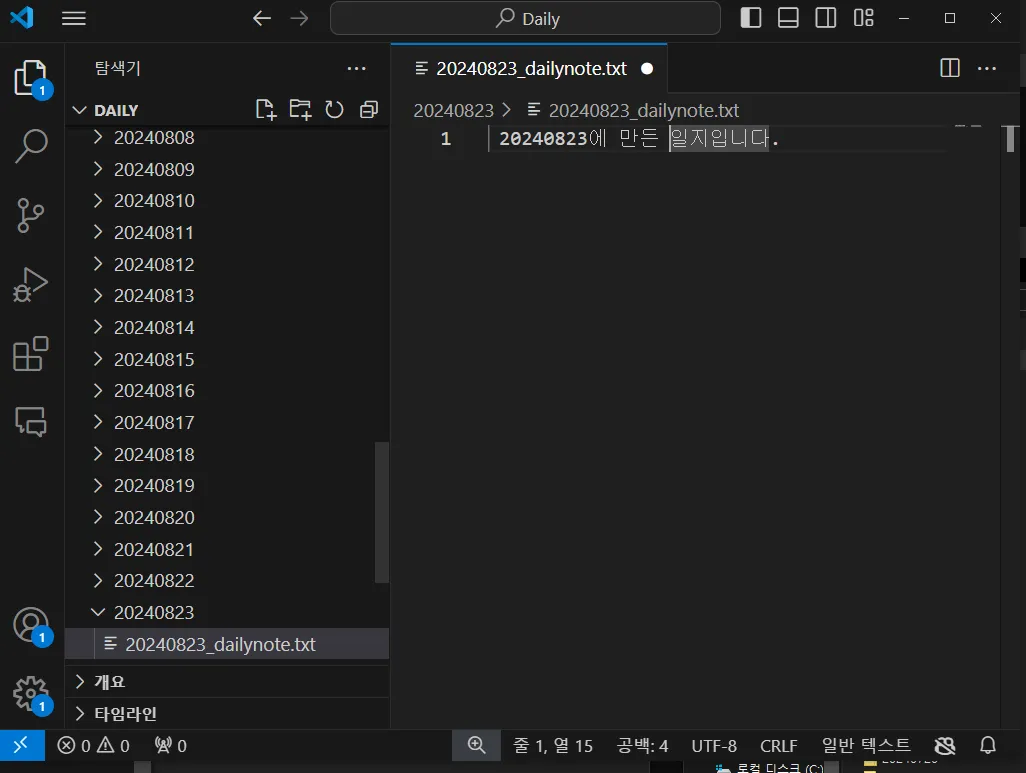1026x773 pixels.
Task: Expand the 타임라인 timeline section
Action: click(x=227, y=713)
